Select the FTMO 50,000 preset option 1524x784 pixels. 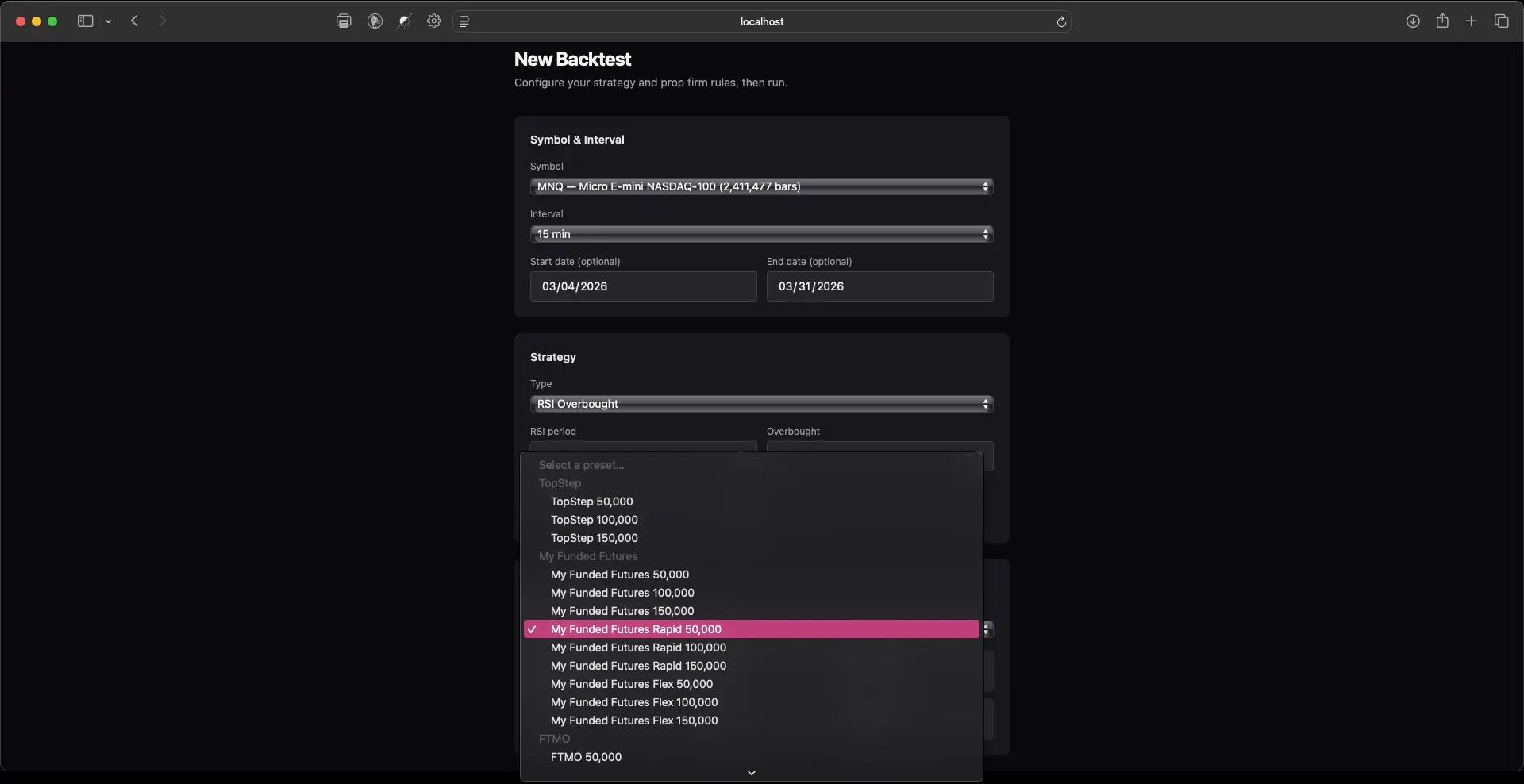pos(586,756)
